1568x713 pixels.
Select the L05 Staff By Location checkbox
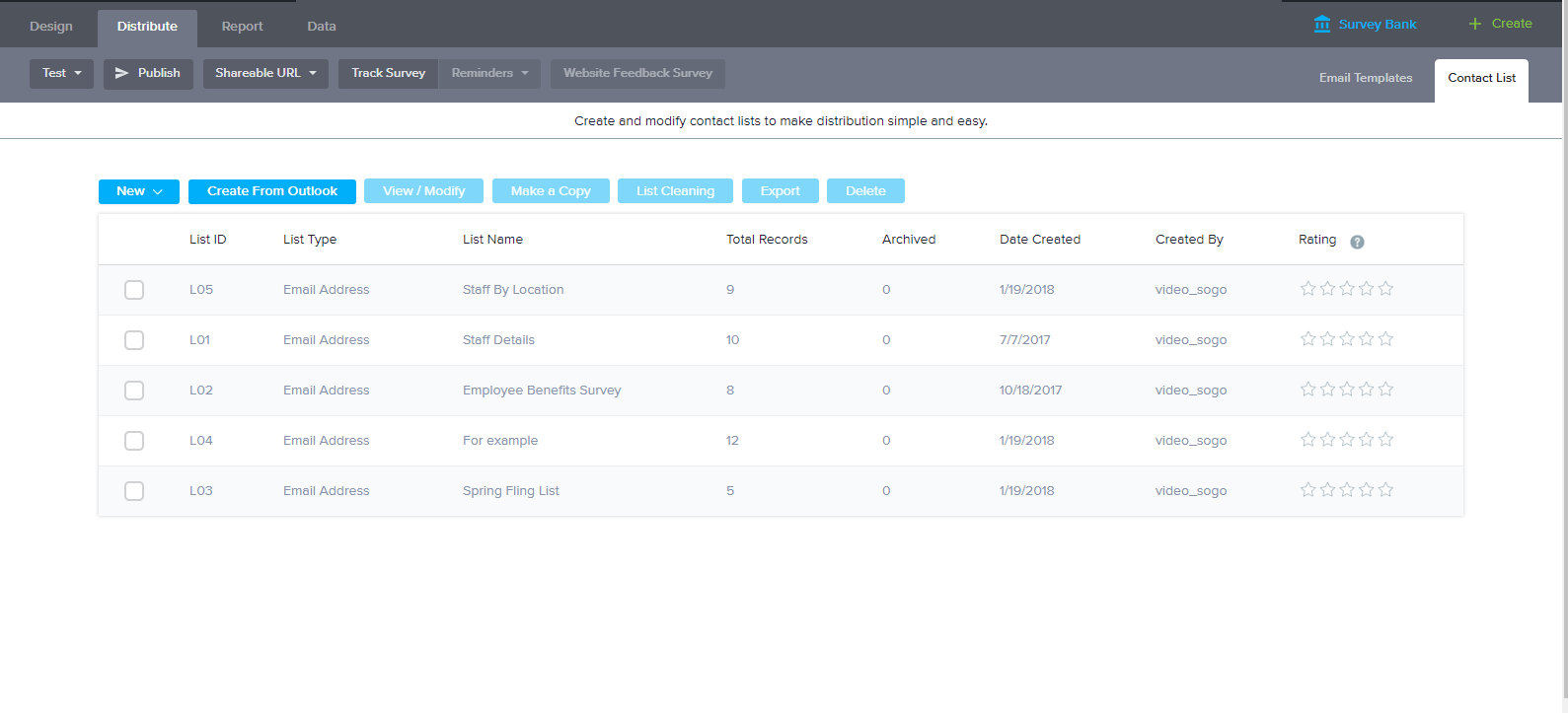coord(134,290)
